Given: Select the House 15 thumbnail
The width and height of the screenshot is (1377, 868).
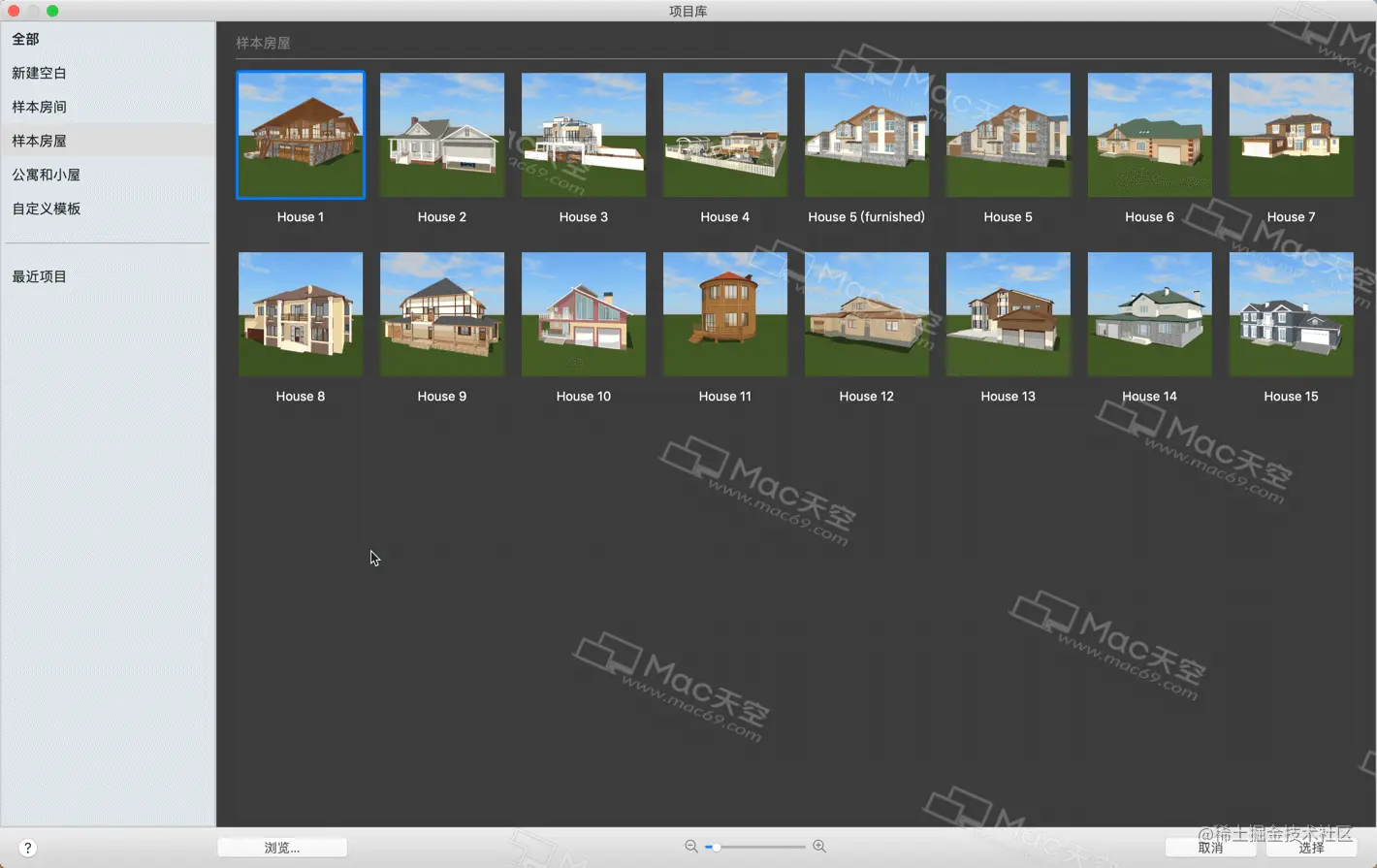Looking at the screenshot, I should point(1292,314).
